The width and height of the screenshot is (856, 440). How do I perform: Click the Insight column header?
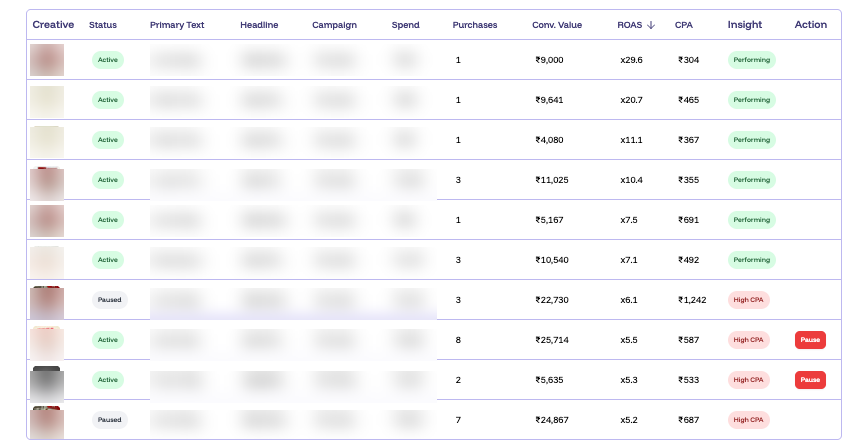745,25
